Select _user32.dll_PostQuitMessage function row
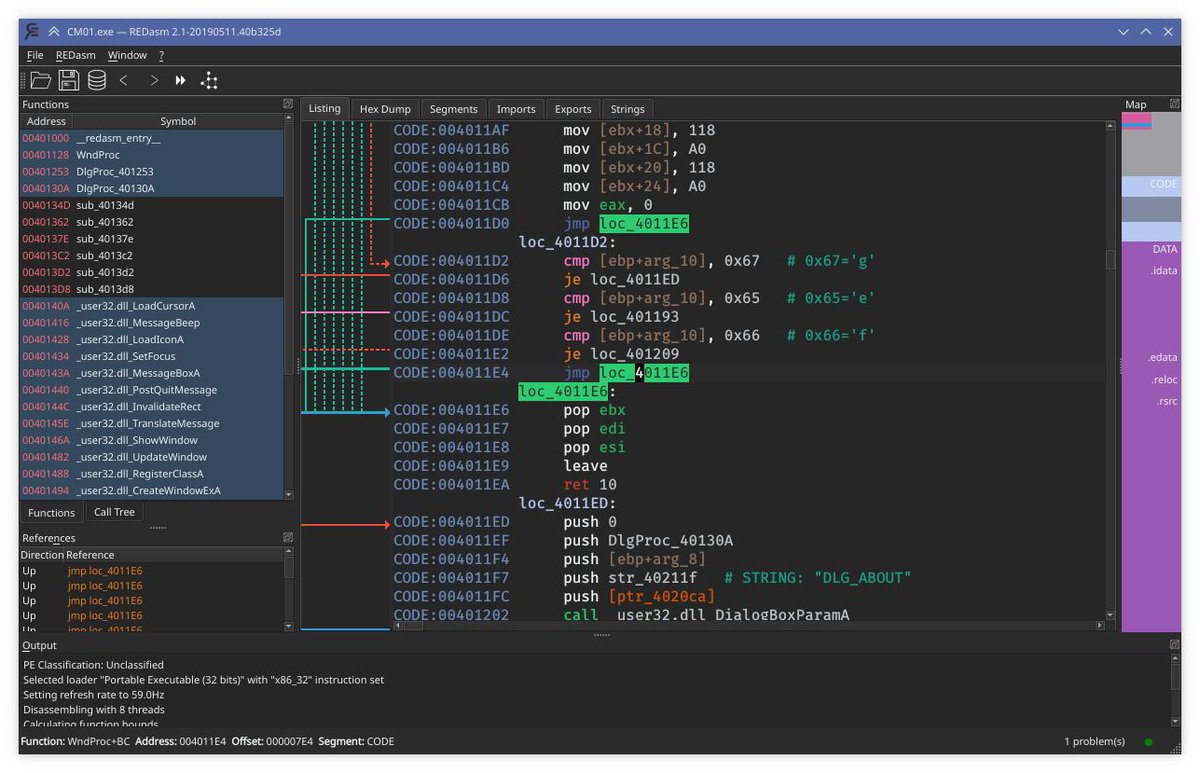1200x773 pixels. (x=152, y=390)
